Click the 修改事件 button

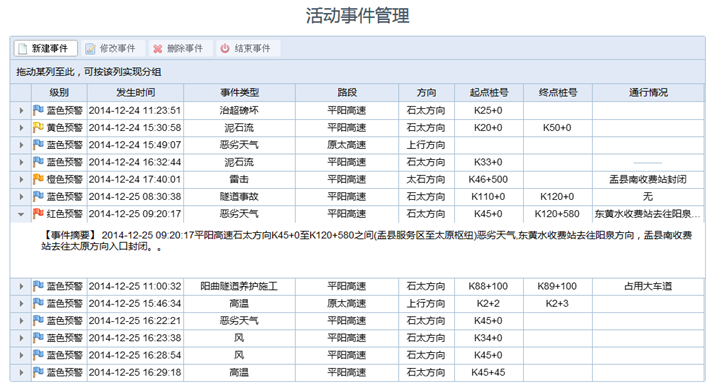coord(113,48)
